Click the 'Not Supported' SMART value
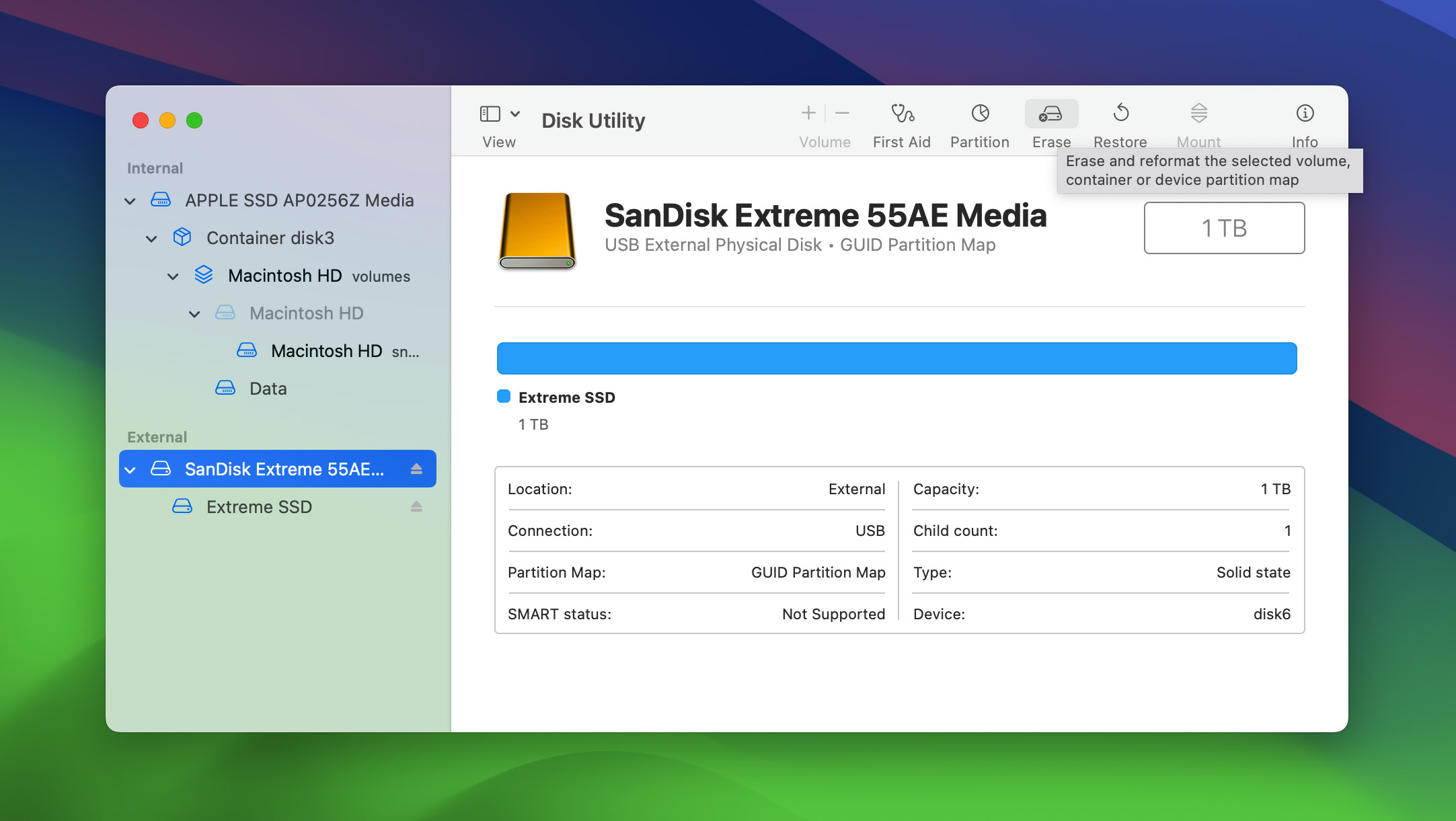 click(833, 614)
